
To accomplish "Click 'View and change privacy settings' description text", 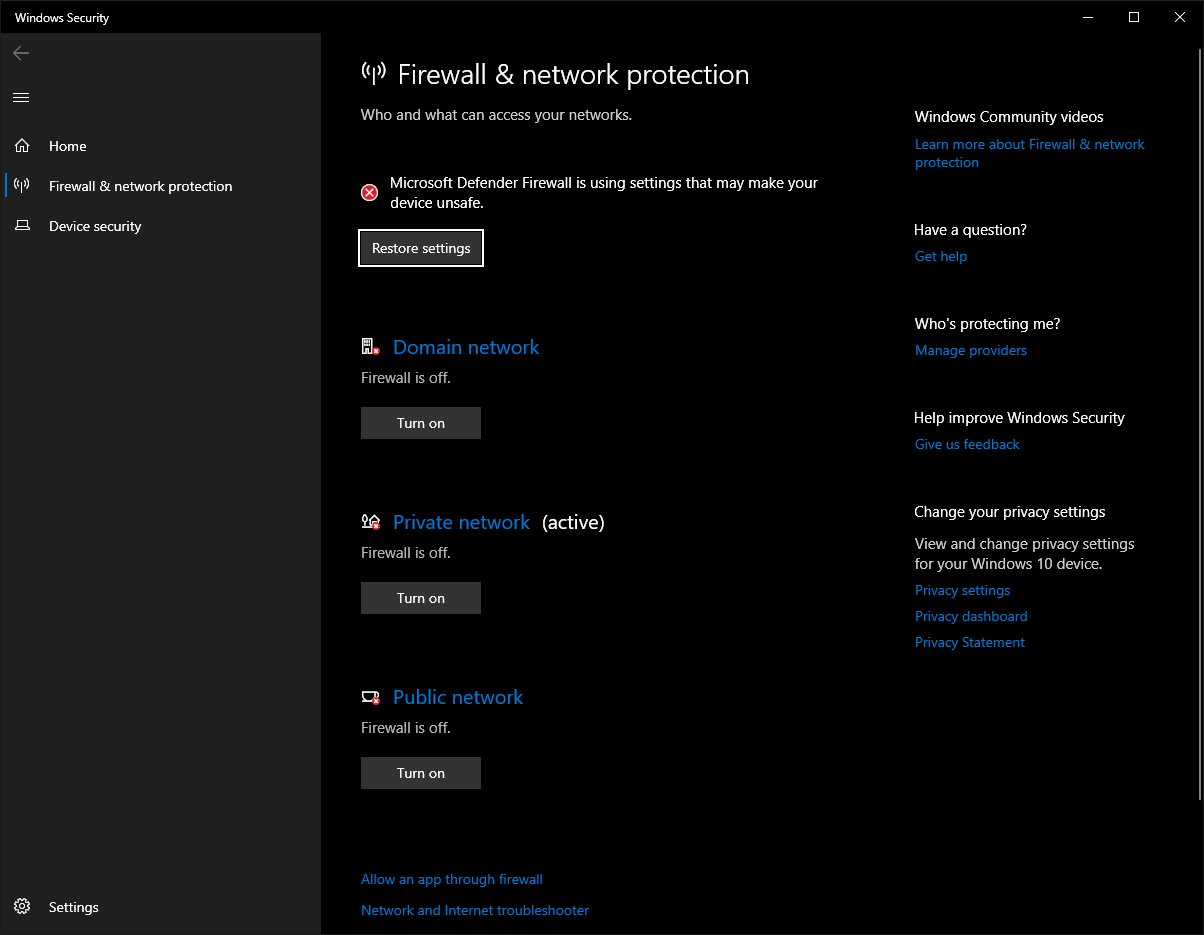I will 1025,554.
